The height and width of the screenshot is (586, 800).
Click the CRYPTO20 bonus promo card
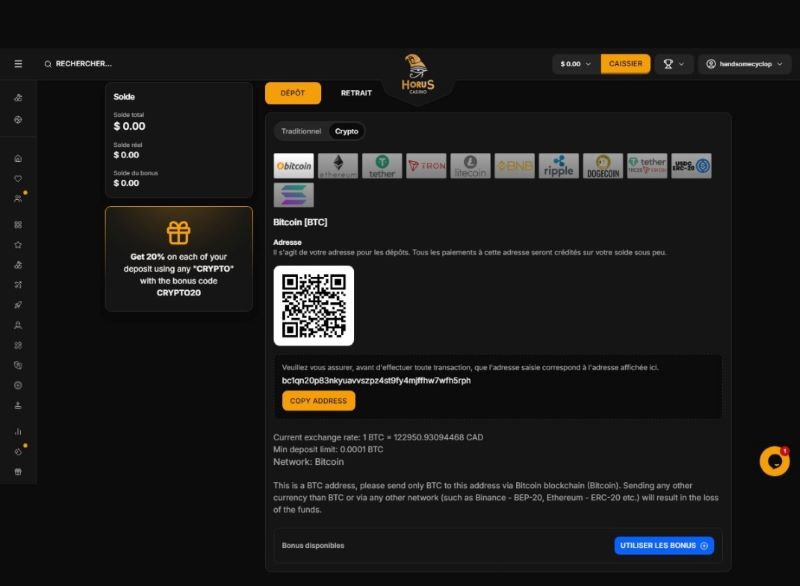coord(179,259)
